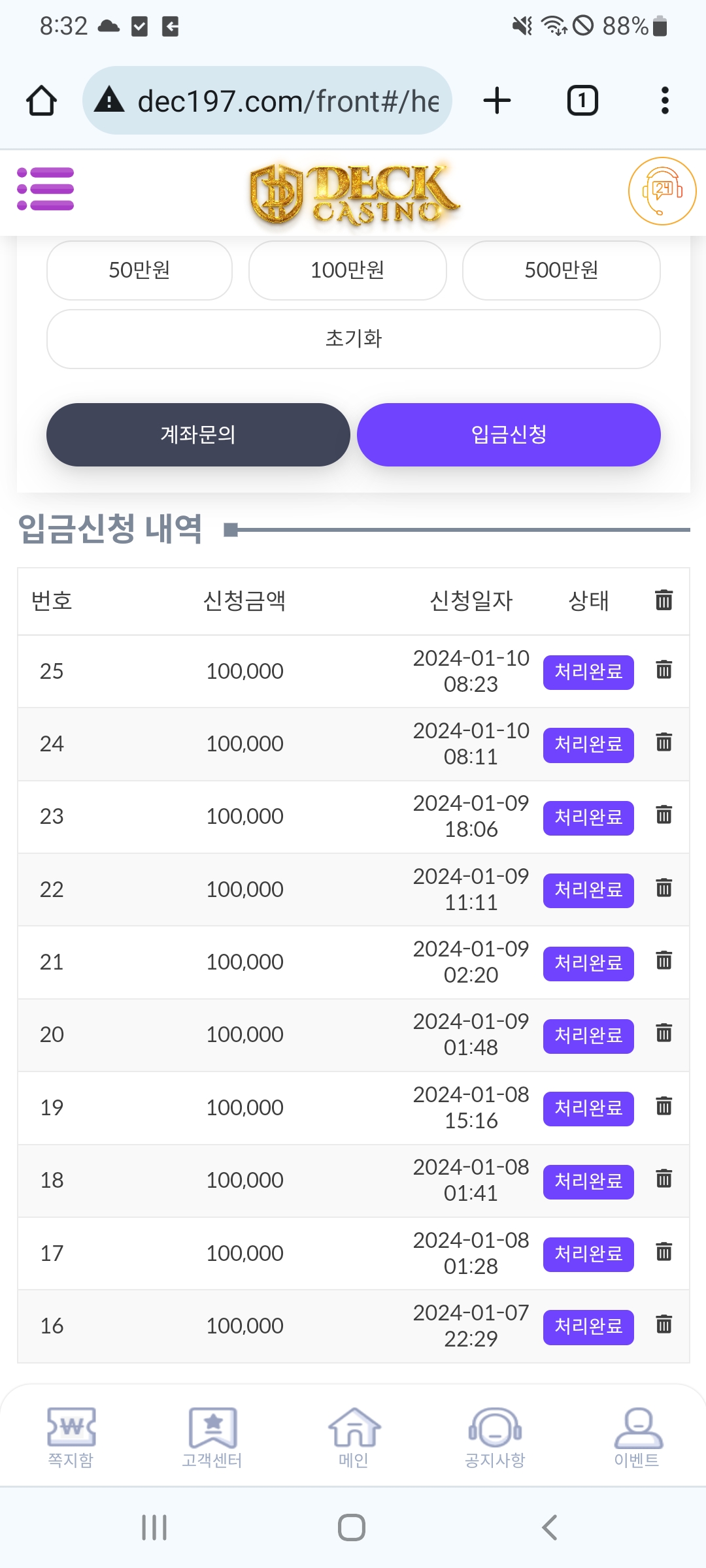Delete deposit record number 22
Image resolution: width=706 pixels, height=1568 pixels.
664,888
